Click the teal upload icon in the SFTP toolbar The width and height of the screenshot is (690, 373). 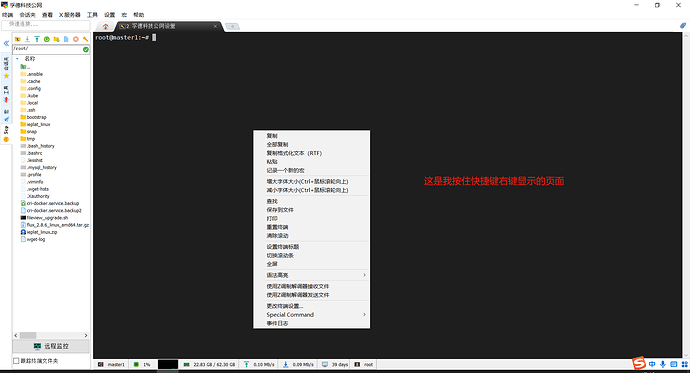pyautogui.click(x=37, y=39)
